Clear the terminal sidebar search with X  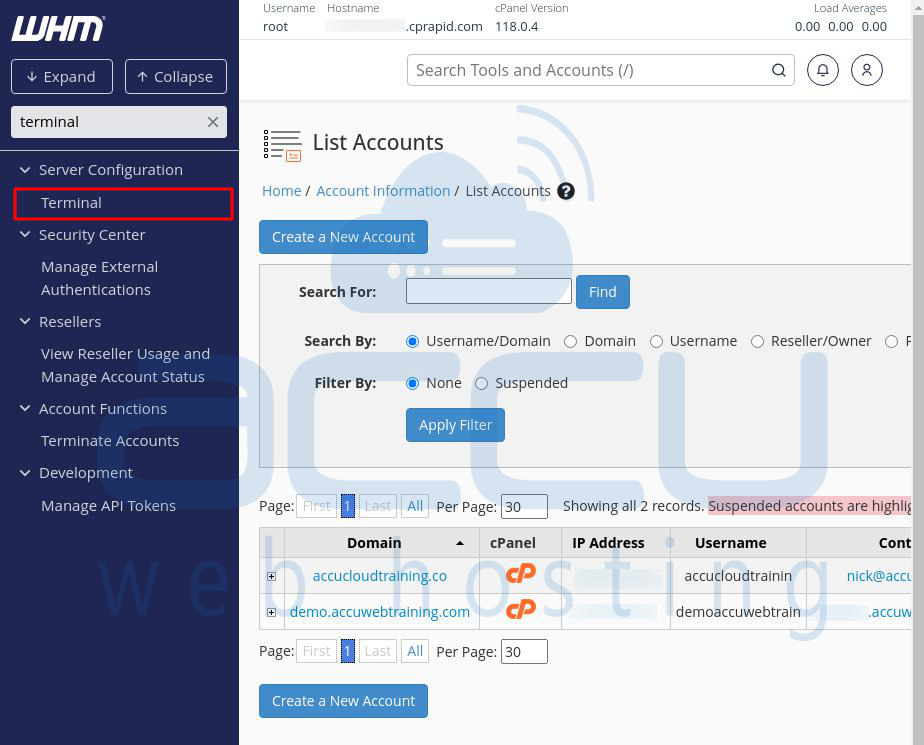(x=213, y=122)
